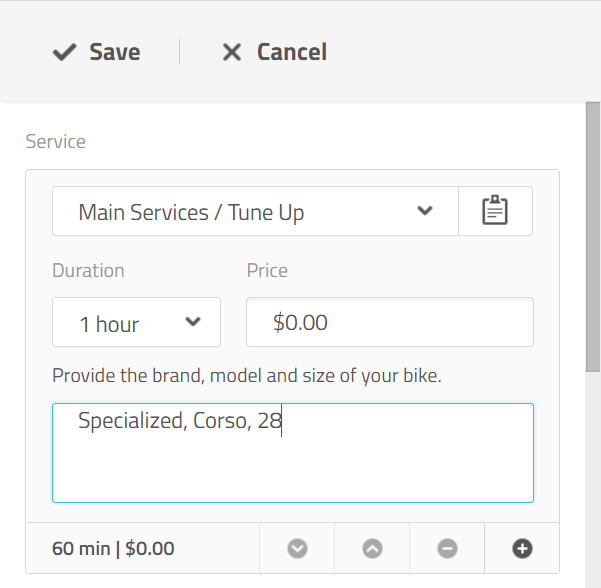Screen dimensions: 601x588
Task: Click into the $0.00 price field
Action: (389, 322)
